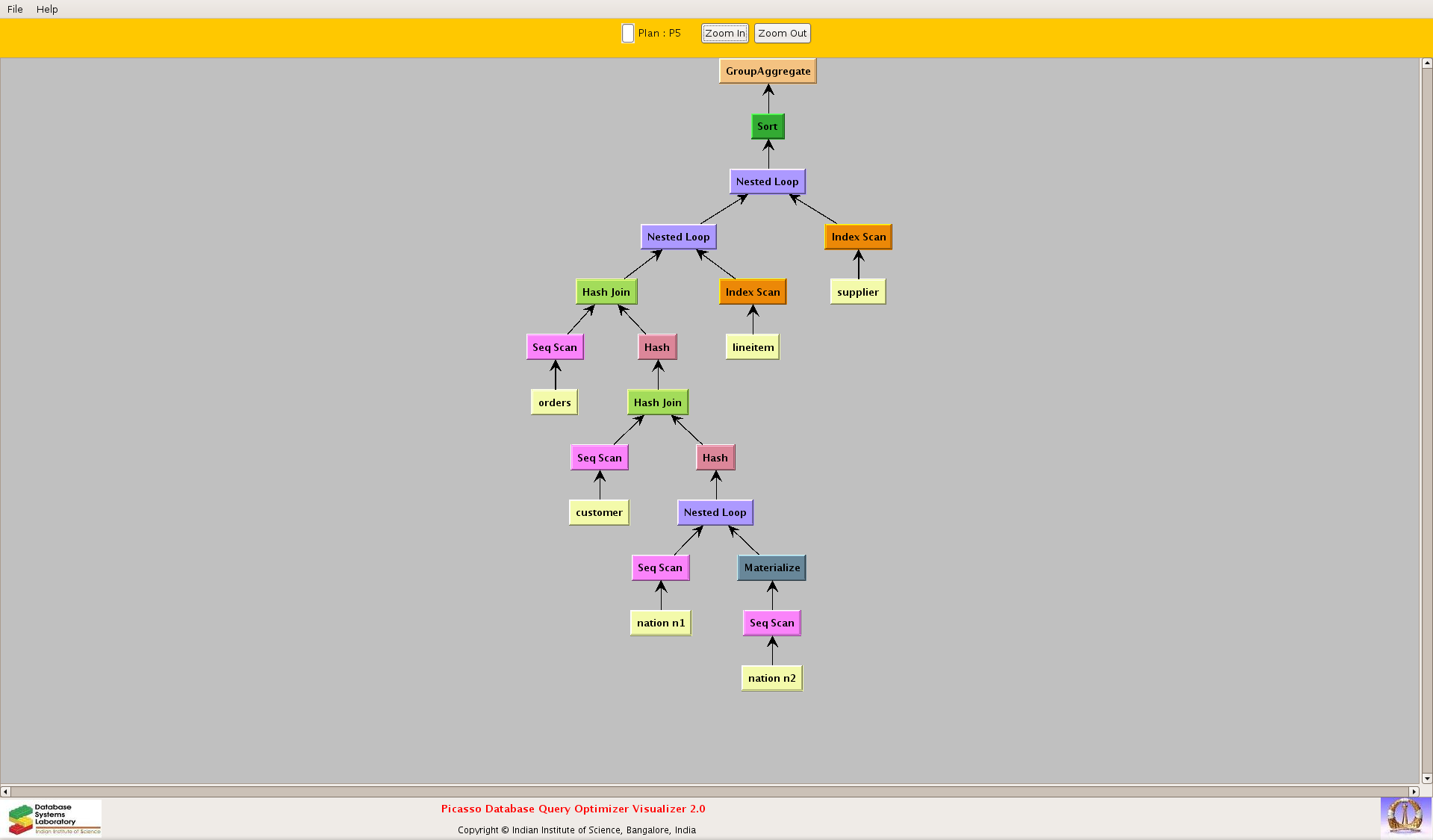
Task: Select the GroupAggregate root node
Action: (768, 72)
